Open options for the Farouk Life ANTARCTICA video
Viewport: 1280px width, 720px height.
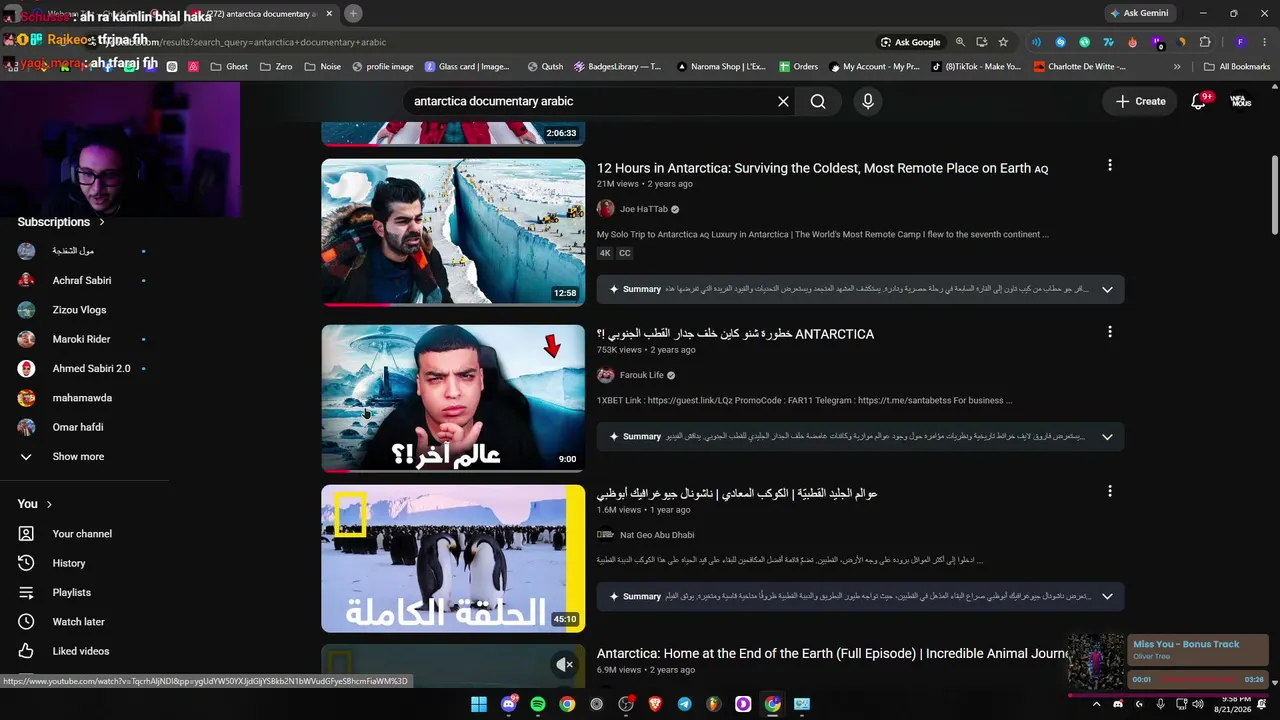click(x=1109, y=331)
